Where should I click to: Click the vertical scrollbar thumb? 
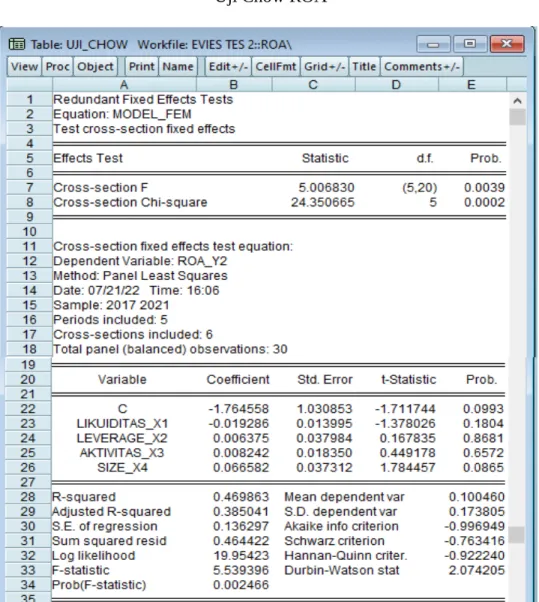tap(517, 117)
